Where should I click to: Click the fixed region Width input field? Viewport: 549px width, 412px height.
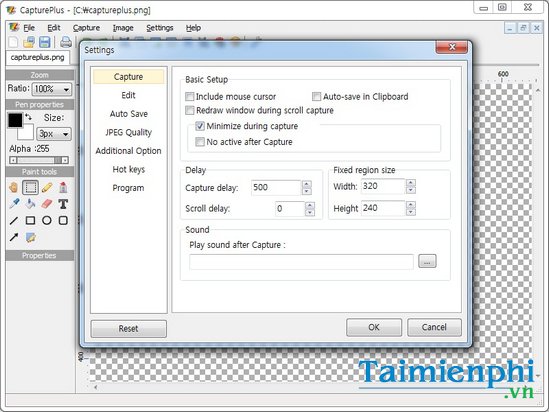coord(383,186)
